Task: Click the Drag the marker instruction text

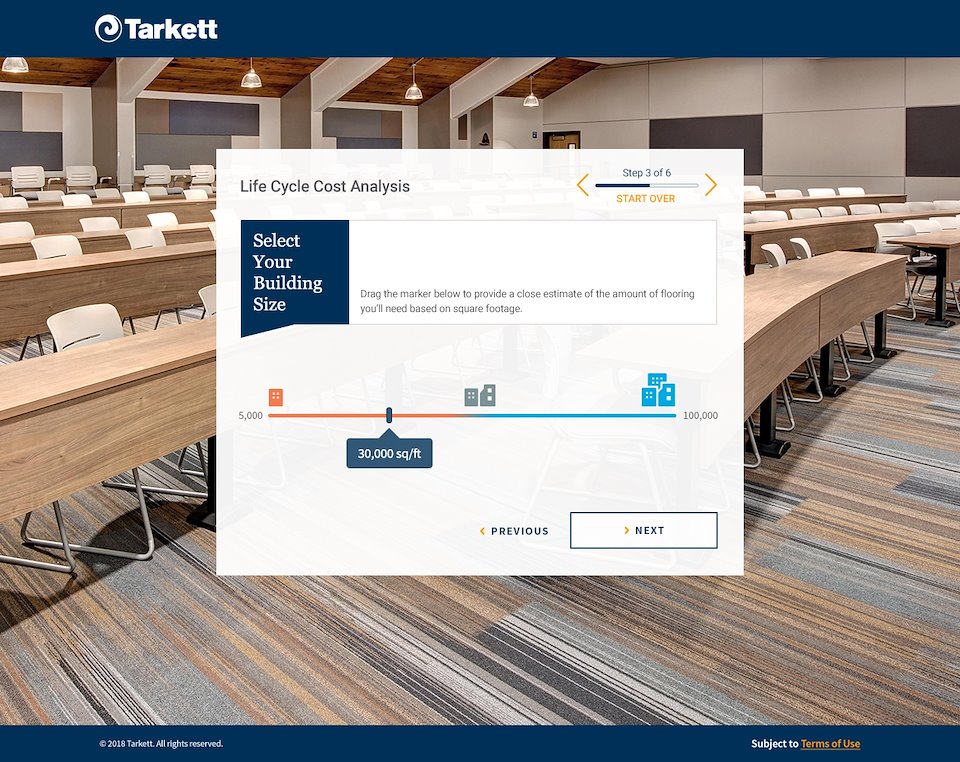Action: click(x=527, y=301)
